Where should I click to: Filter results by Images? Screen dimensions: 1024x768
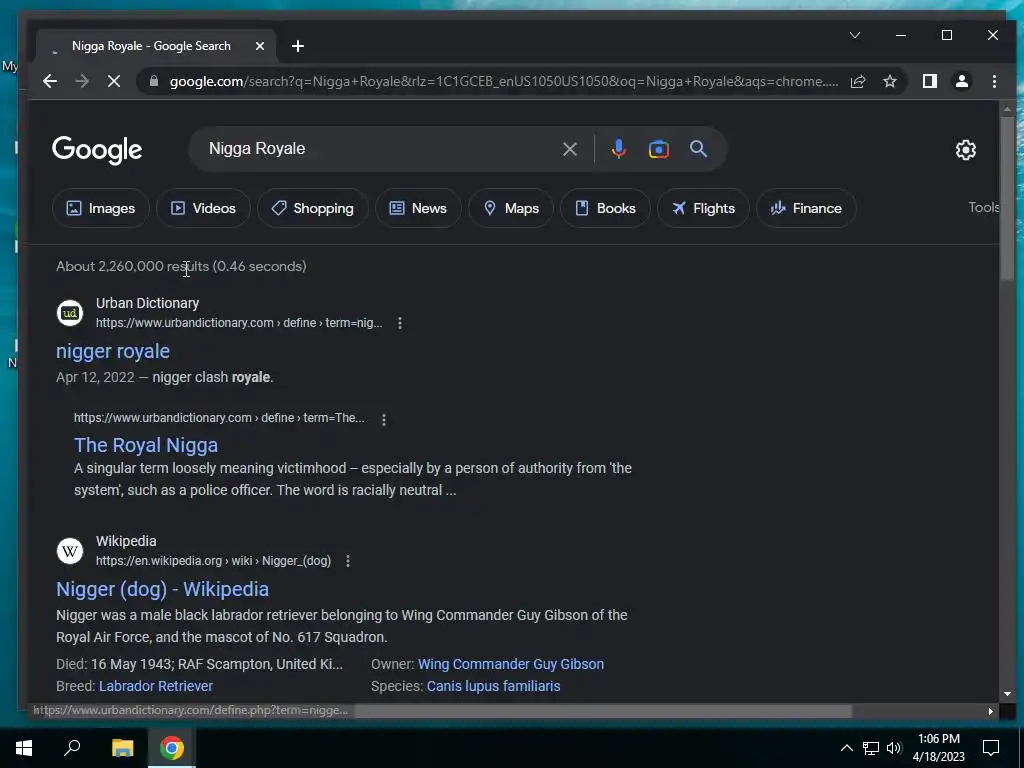click(101, 208)
